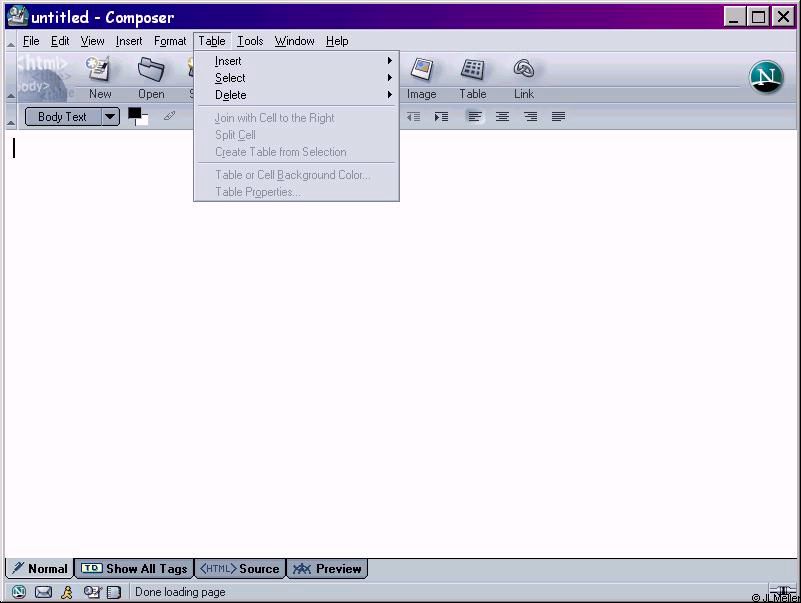The height and width of the screenshot is (603, 801).
Task: Choose the highlighter pen icon
Action: [170, 116]
